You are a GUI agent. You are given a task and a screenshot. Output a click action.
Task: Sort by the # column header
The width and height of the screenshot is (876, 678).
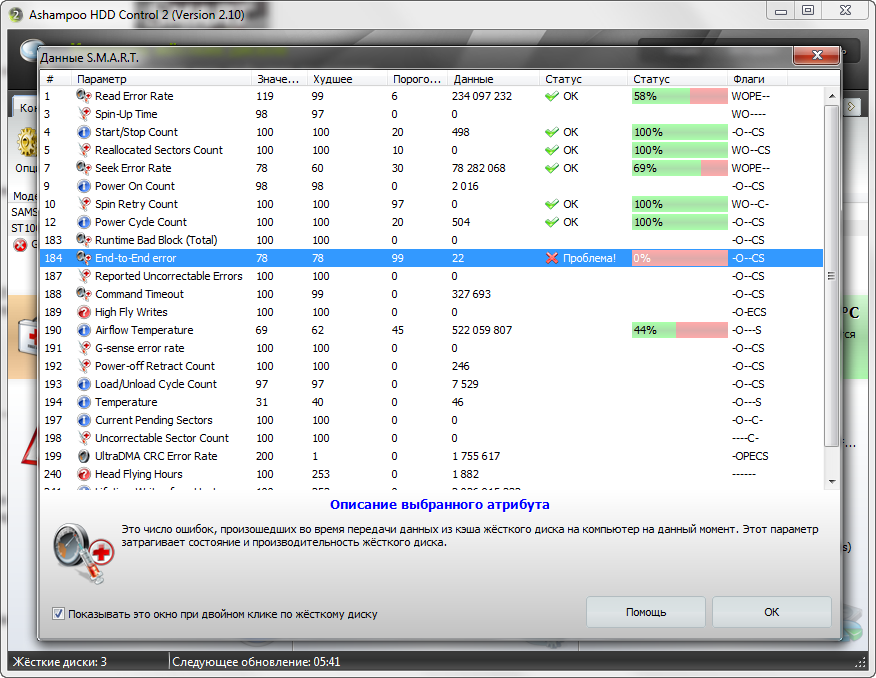[x=56, y=79]
